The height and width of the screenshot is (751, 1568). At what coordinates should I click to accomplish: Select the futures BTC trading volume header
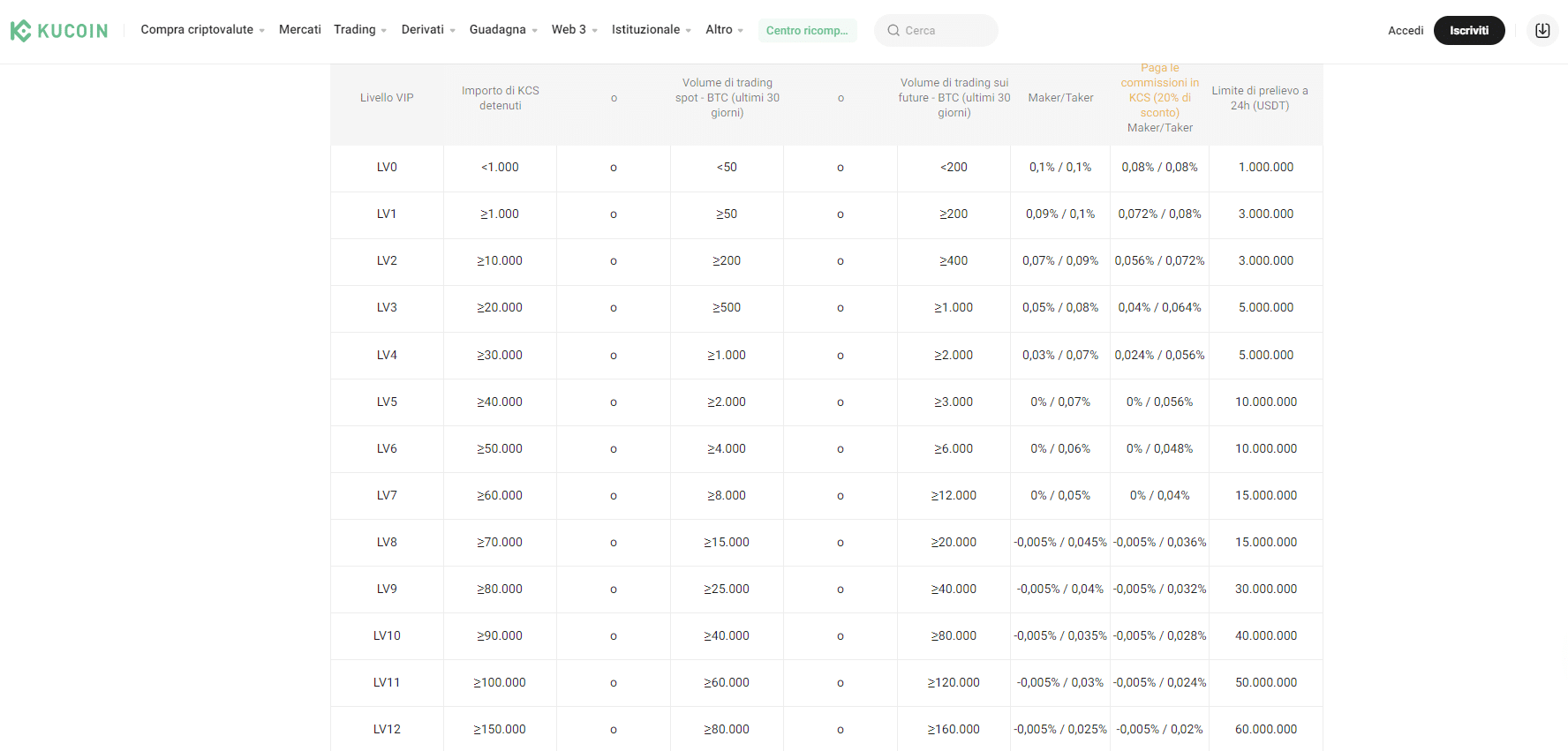(954, 98)
